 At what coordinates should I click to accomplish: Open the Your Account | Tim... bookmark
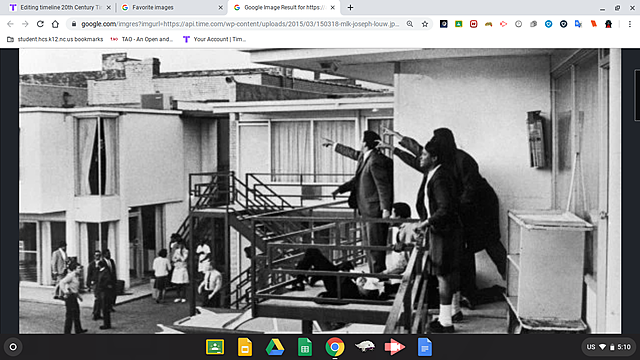[215, 39]
